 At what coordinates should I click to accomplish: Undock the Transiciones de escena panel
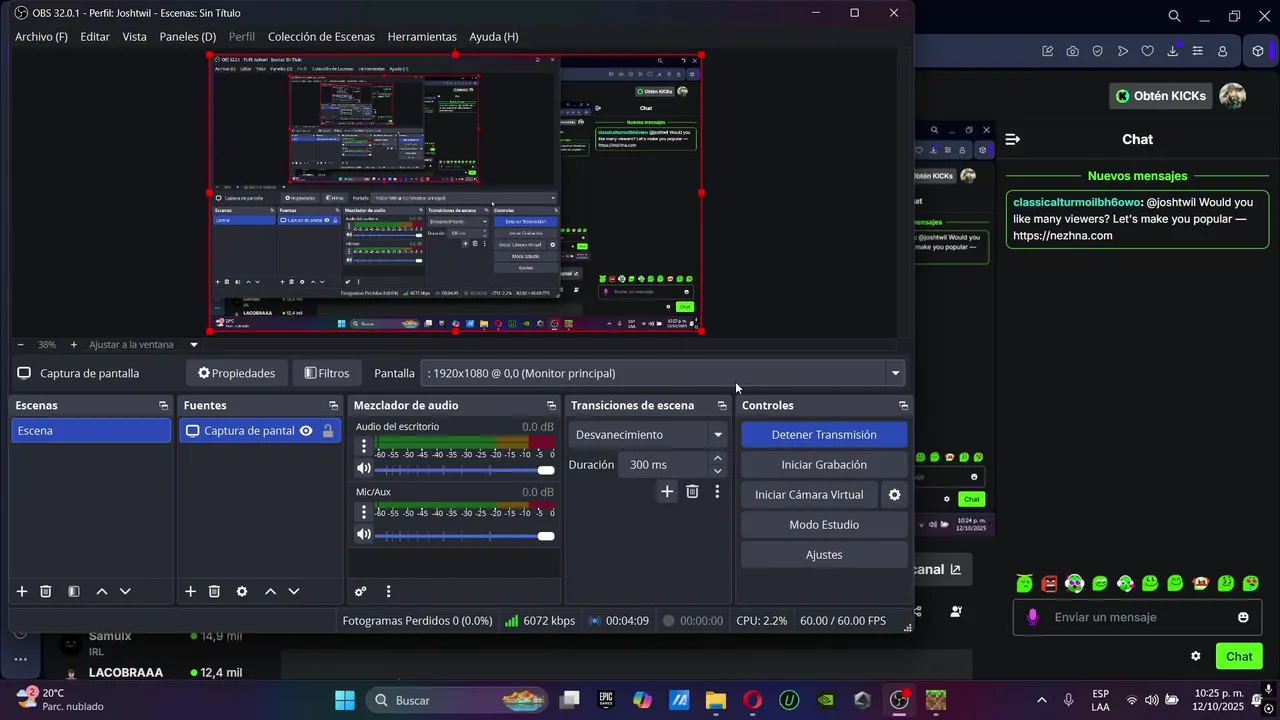[722, 406]
